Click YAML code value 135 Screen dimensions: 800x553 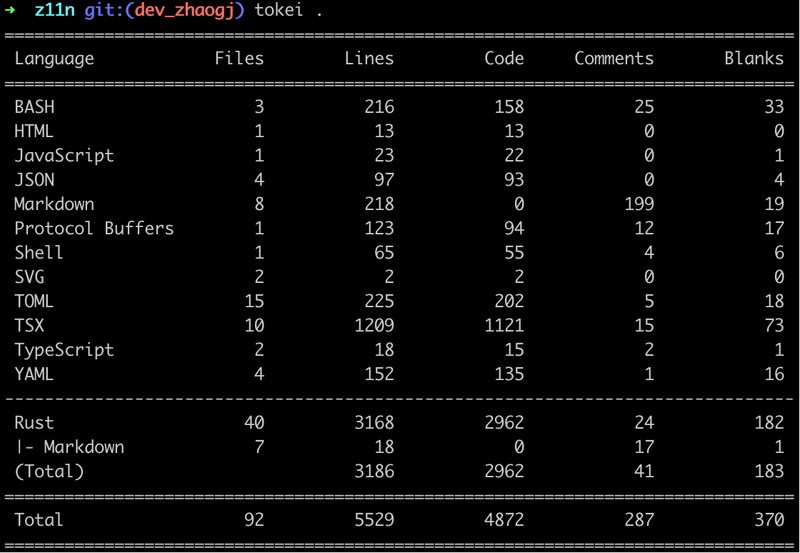tap(509, 374)
